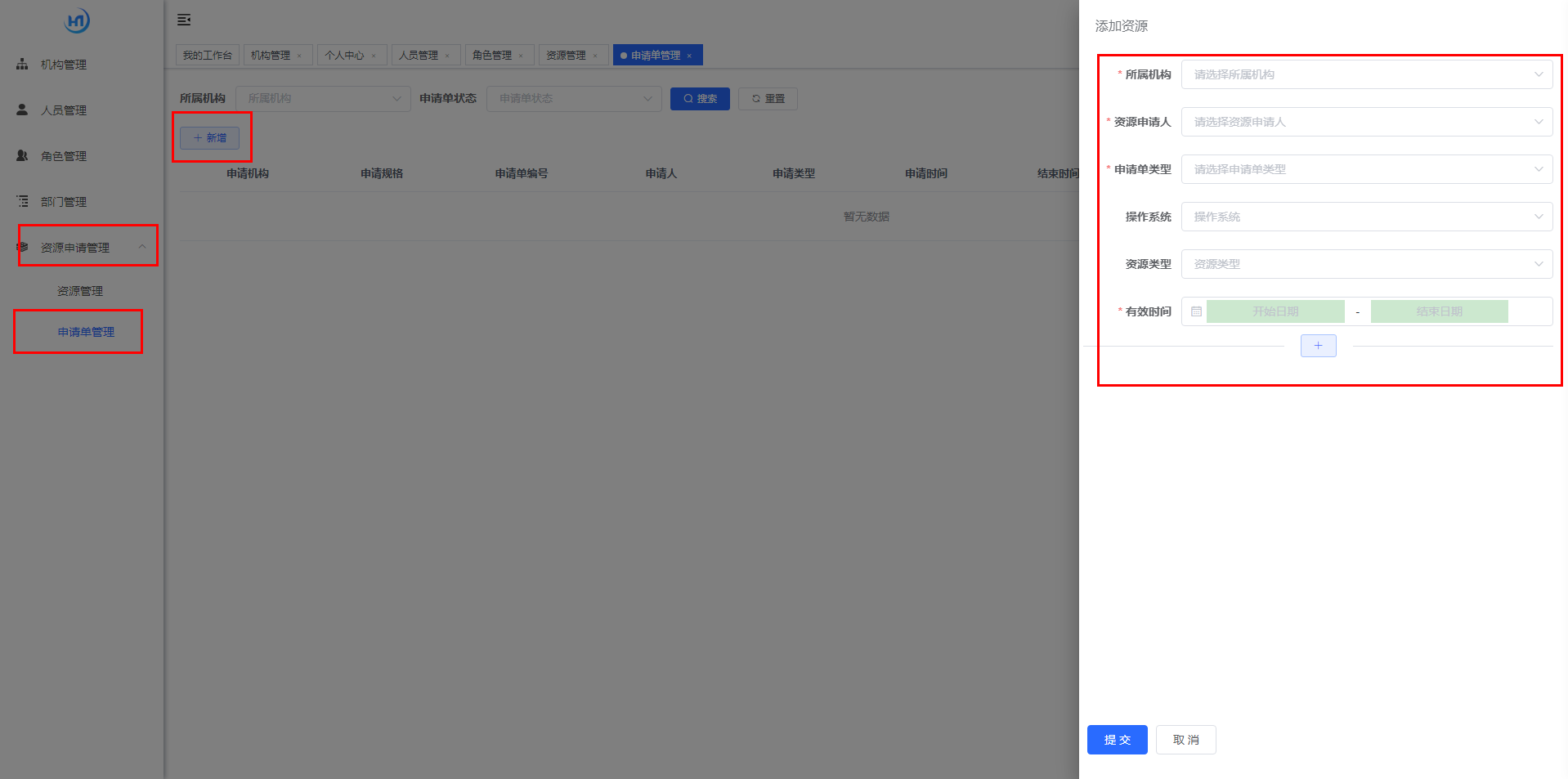The image size is (1568, 779).
Task: Click the plus button below 有效时间
Action: [x=1318, y=346]
